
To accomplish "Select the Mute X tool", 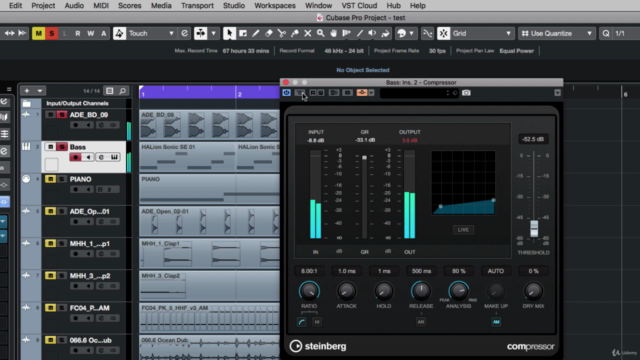I will pos(308,33).
